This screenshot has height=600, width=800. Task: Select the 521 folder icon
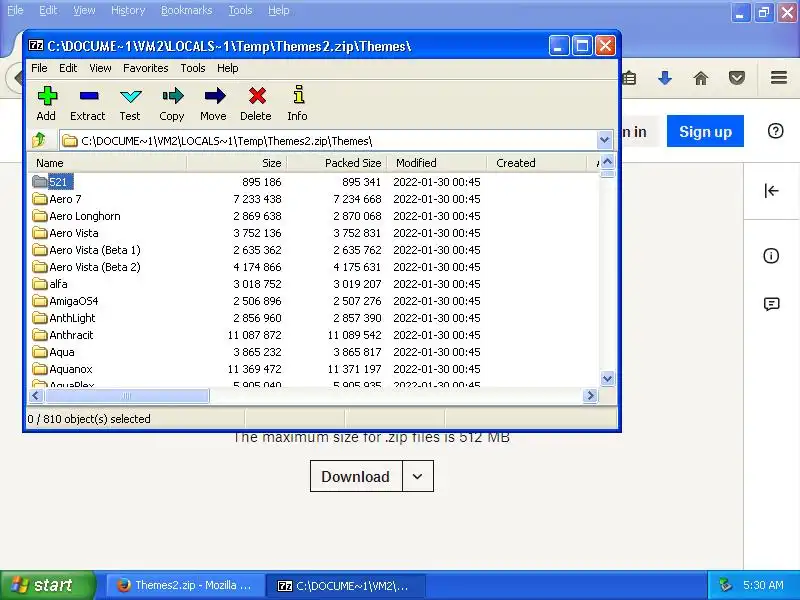coord(39,182)
